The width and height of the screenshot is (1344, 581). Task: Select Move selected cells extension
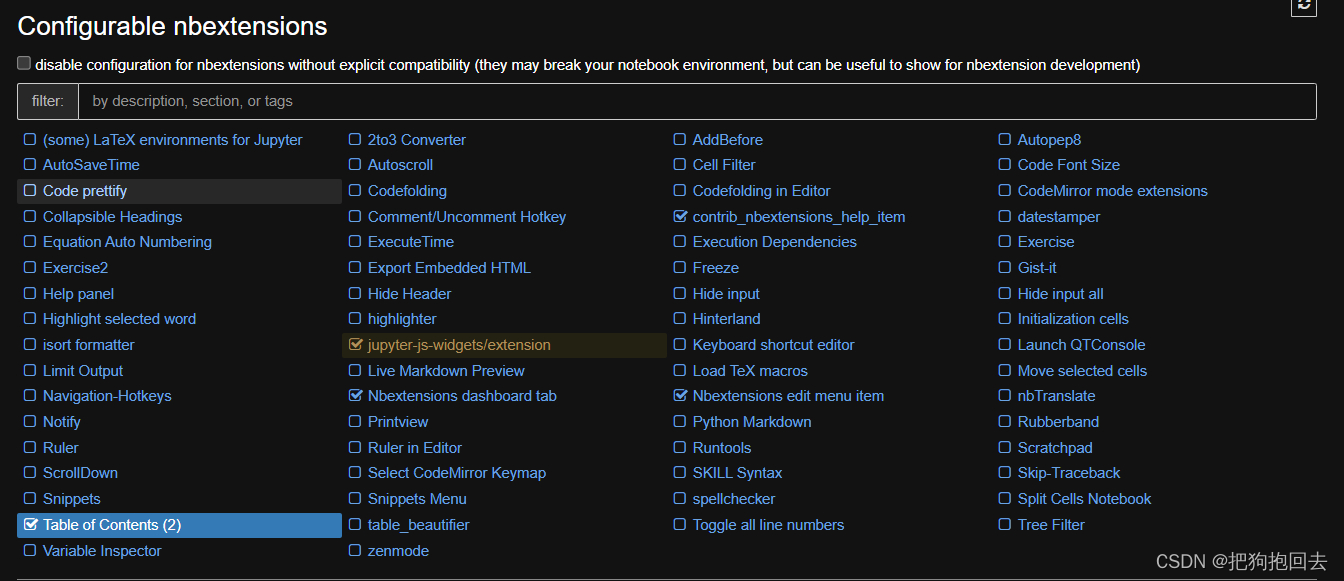coord(1082,371)
